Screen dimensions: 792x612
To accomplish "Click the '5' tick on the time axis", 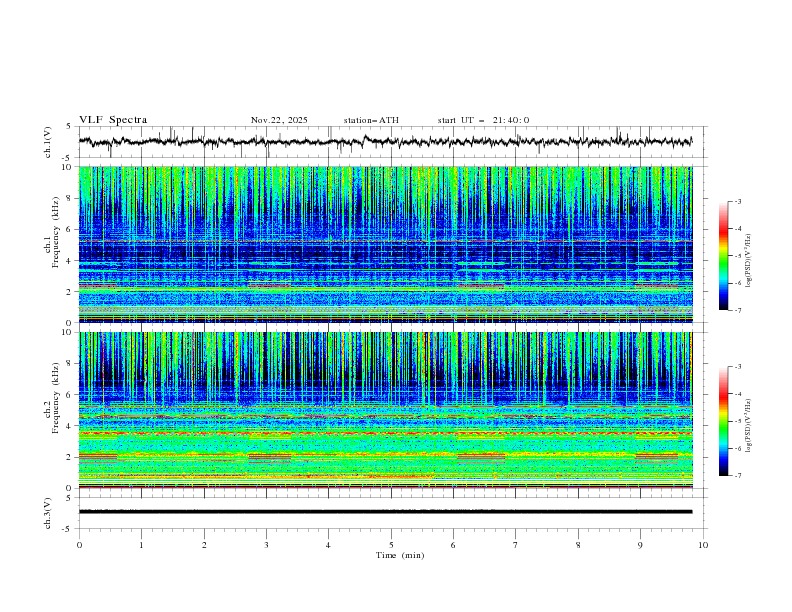I will (391, 545).
